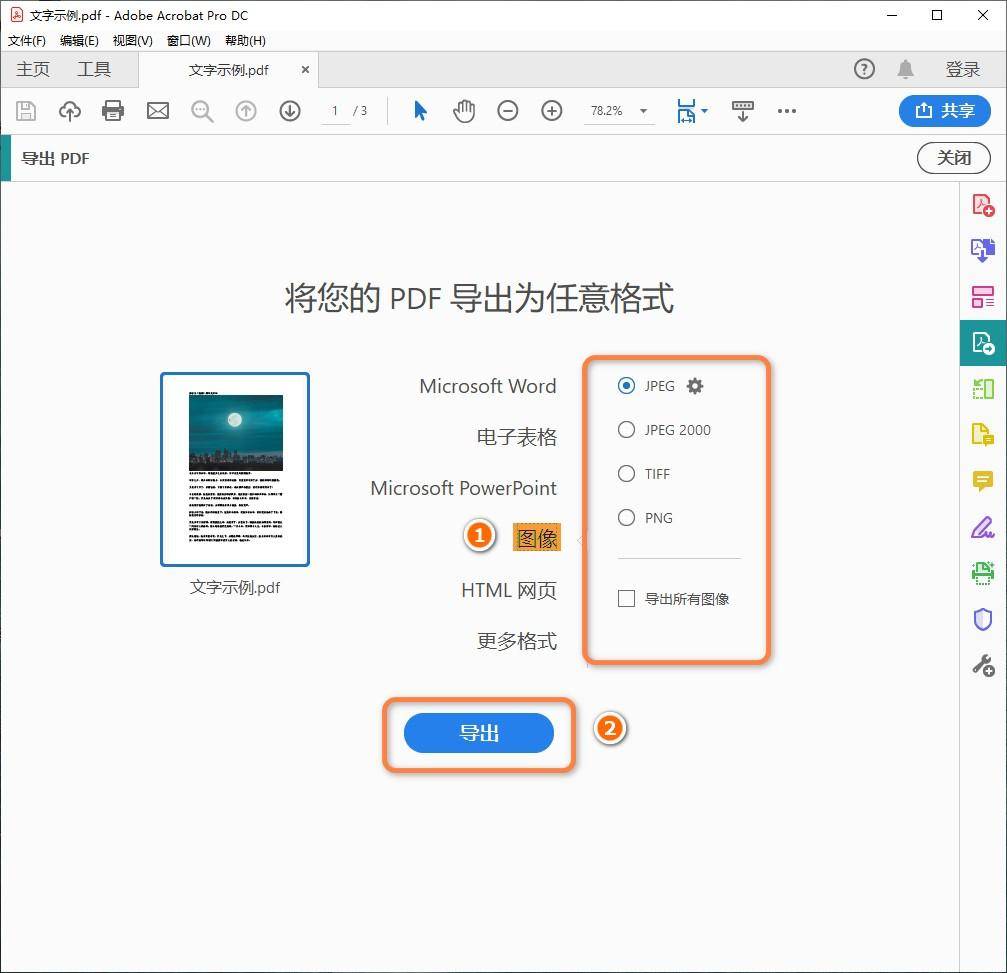Click the PDF page thumbnail preview

coord(235,469)
